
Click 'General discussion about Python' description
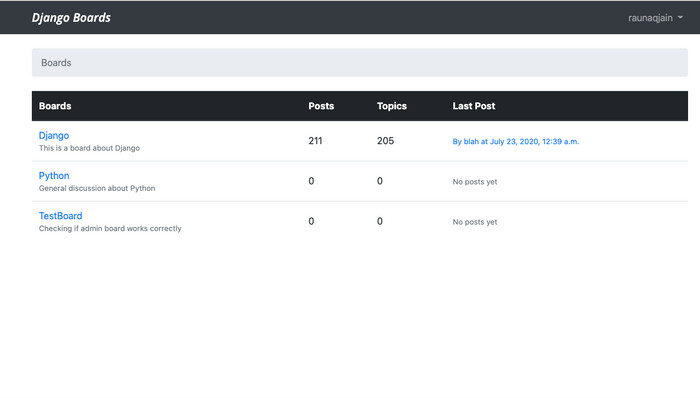97,188
